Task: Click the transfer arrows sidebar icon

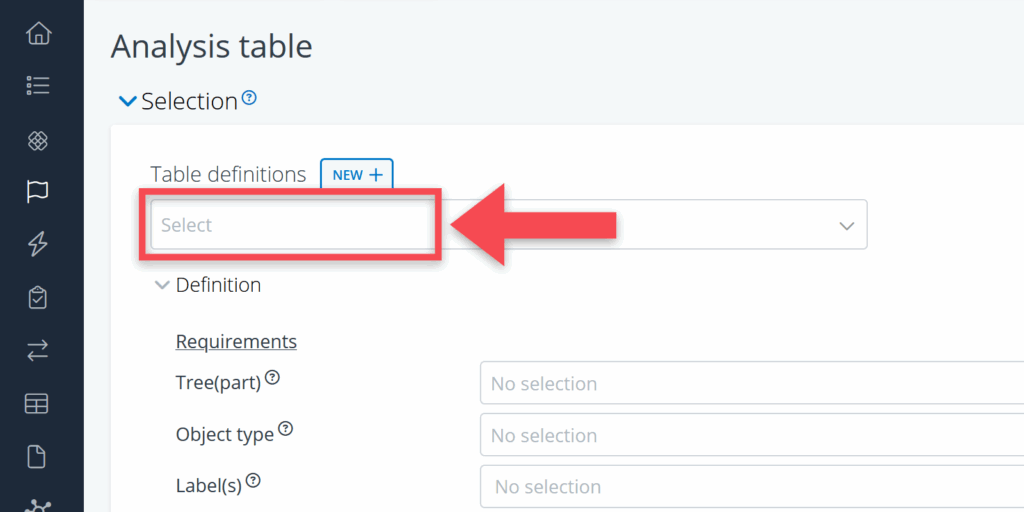Action: tap(38, 350)
